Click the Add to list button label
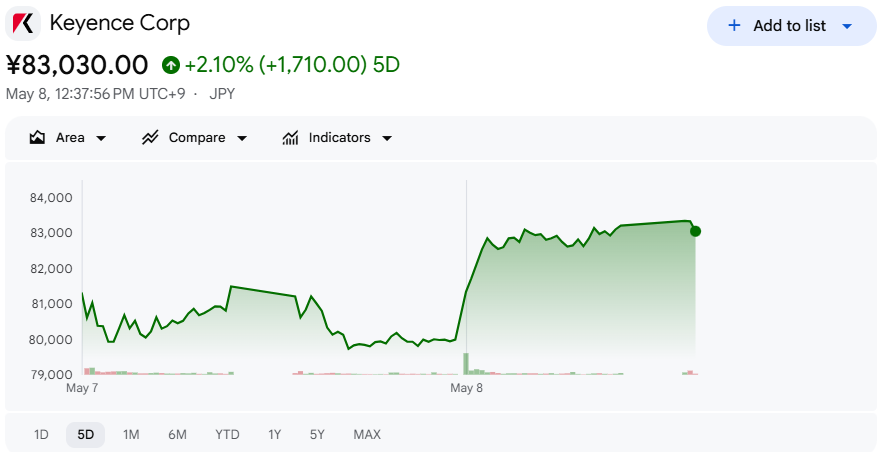This screenshot has height=452, width=887. click(x=789, y=25)
